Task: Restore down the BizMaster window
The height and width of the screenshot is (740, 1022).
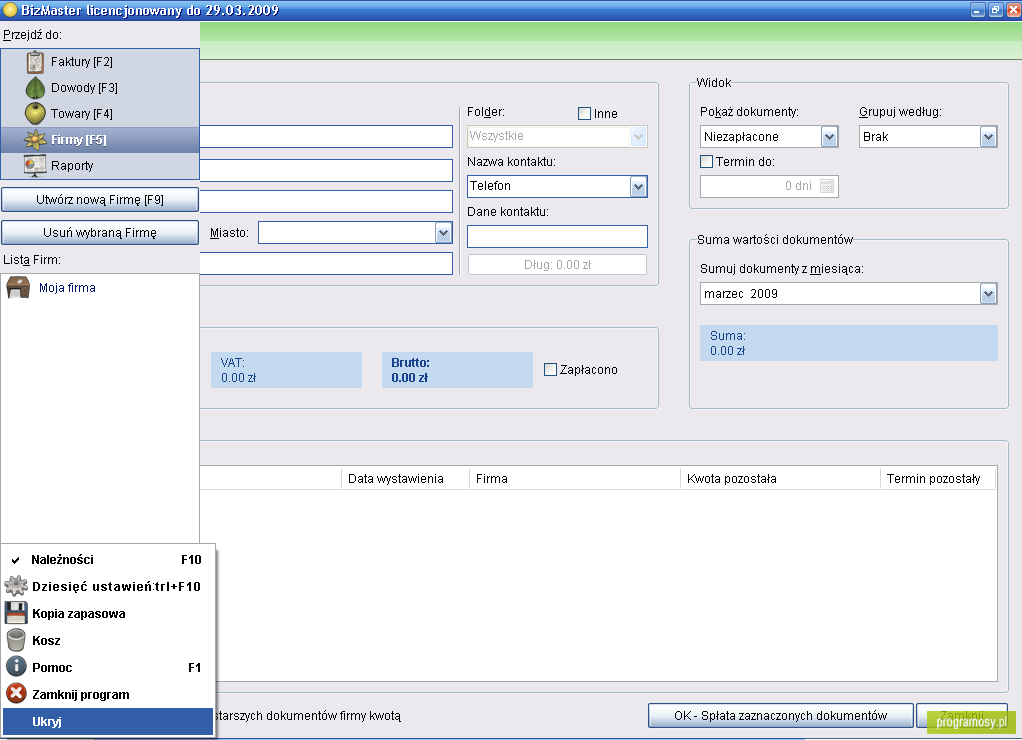Action: click(x=995, y=10)
